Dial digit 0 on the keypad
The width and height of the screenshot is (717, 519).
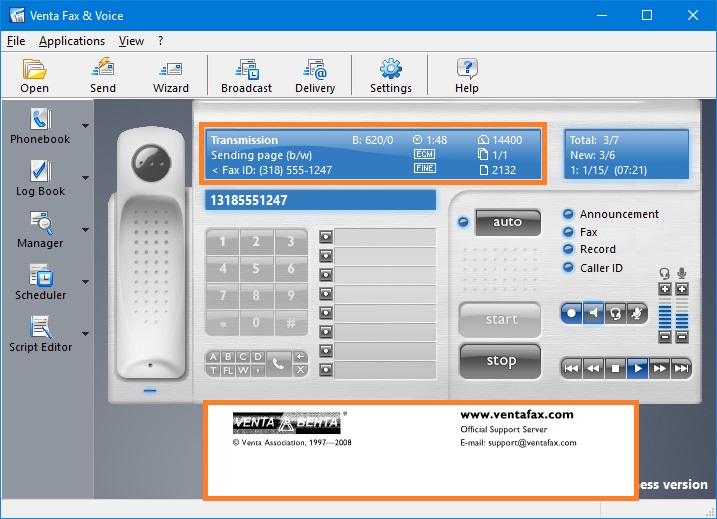point(256,323)
